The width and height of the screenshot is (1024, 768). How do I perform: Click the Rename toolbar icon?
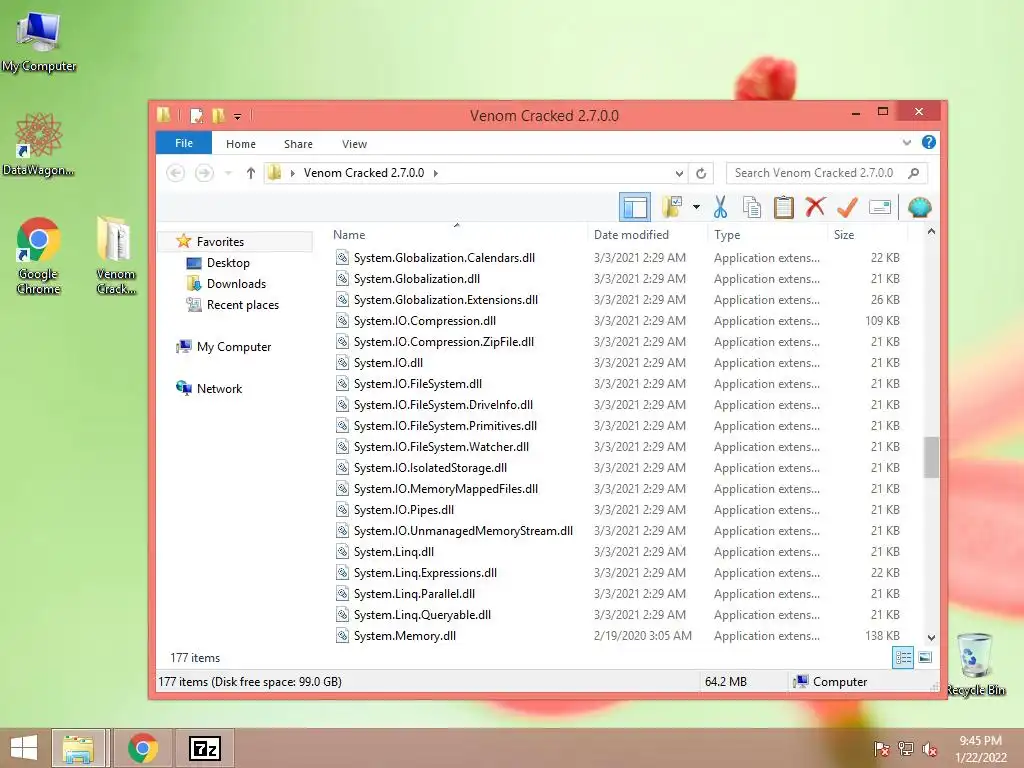(880, 208)
